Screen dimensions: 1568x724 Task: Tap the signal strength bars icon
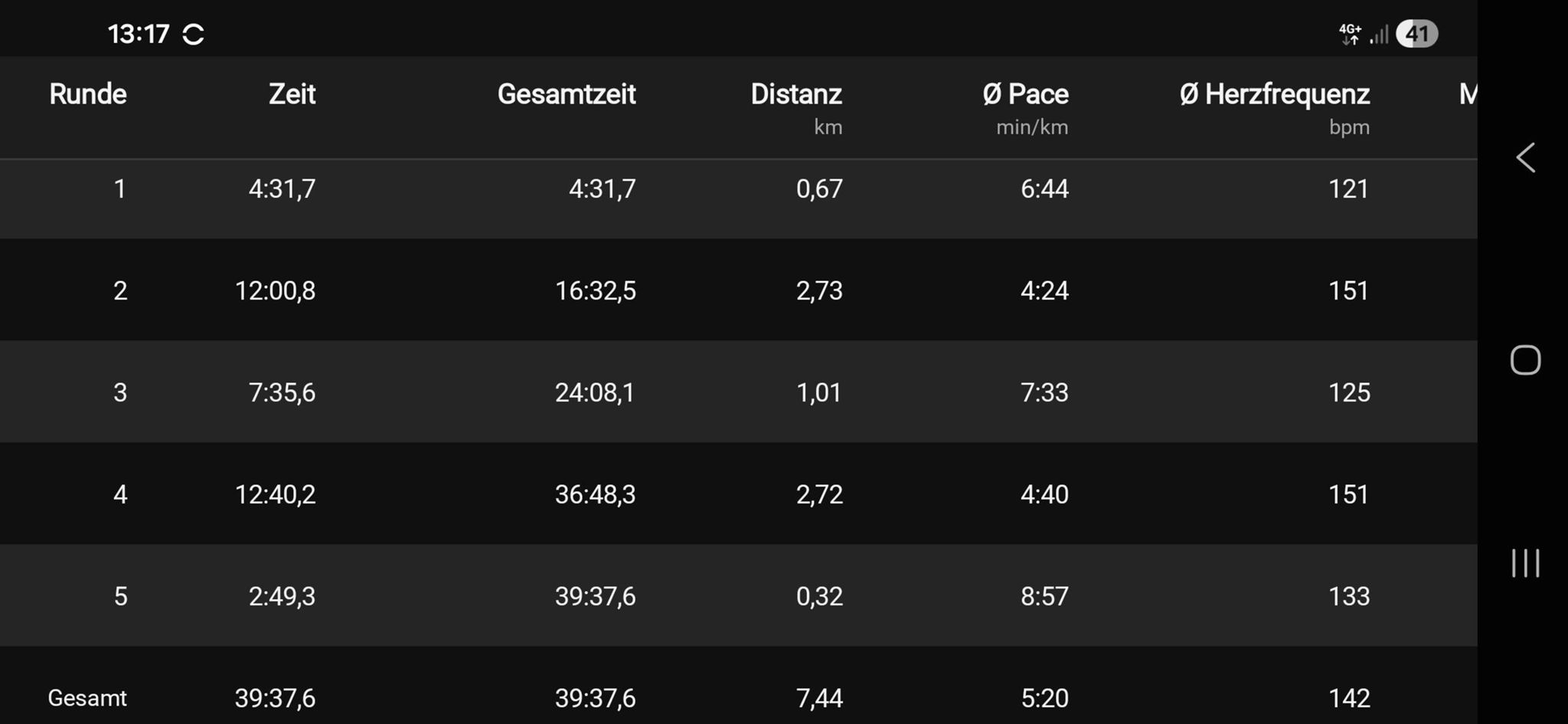click(1379, 34)
